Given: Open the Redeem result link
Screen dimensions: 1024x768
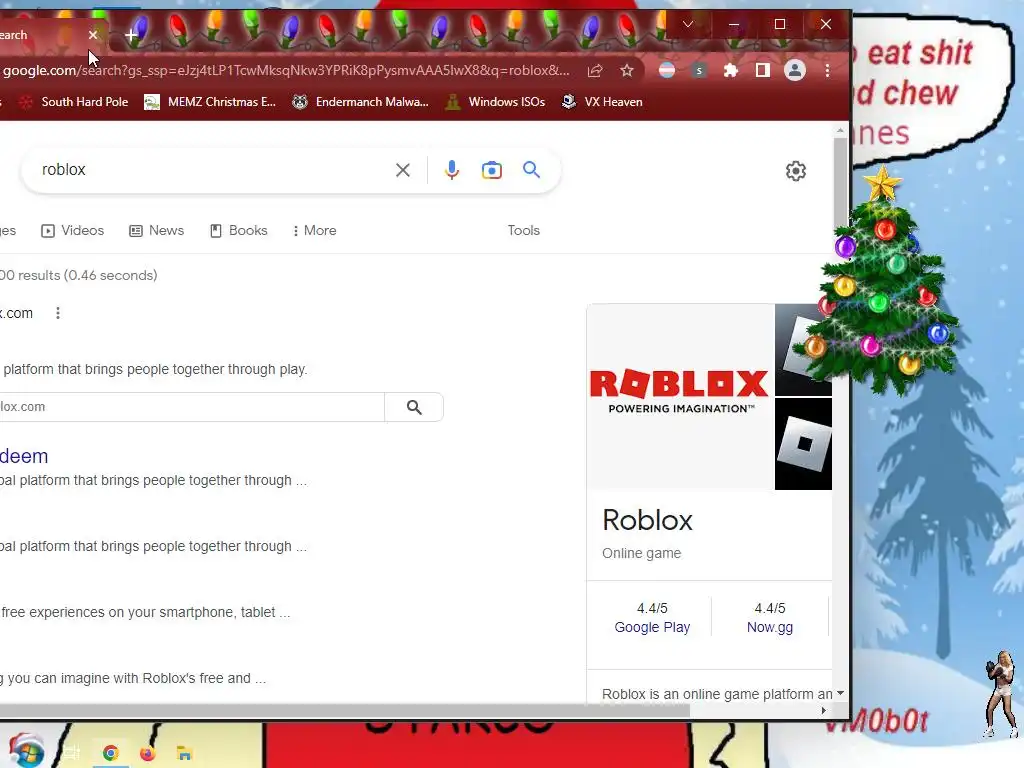Looking at the screenshot, I should [x=24, y=456].
